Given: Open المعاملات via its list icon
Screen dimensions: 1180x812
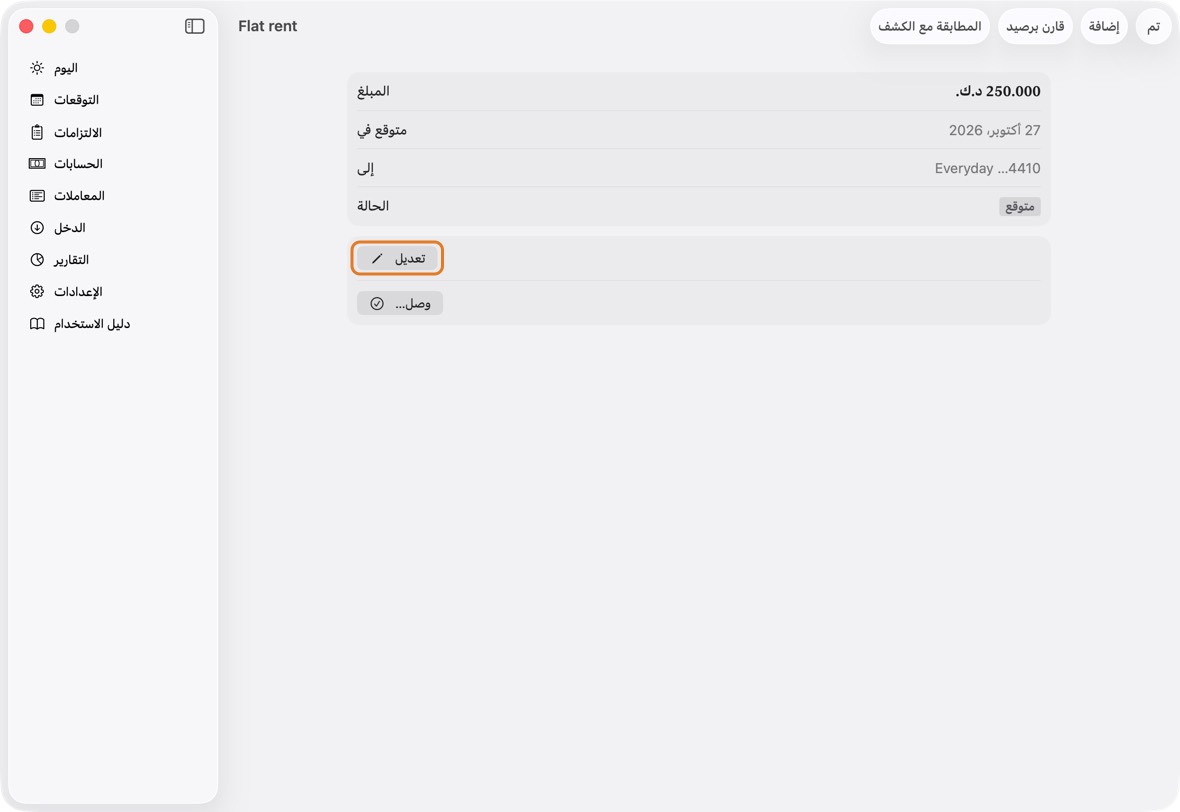Looking at the screenshot, I should pos(37,196).
